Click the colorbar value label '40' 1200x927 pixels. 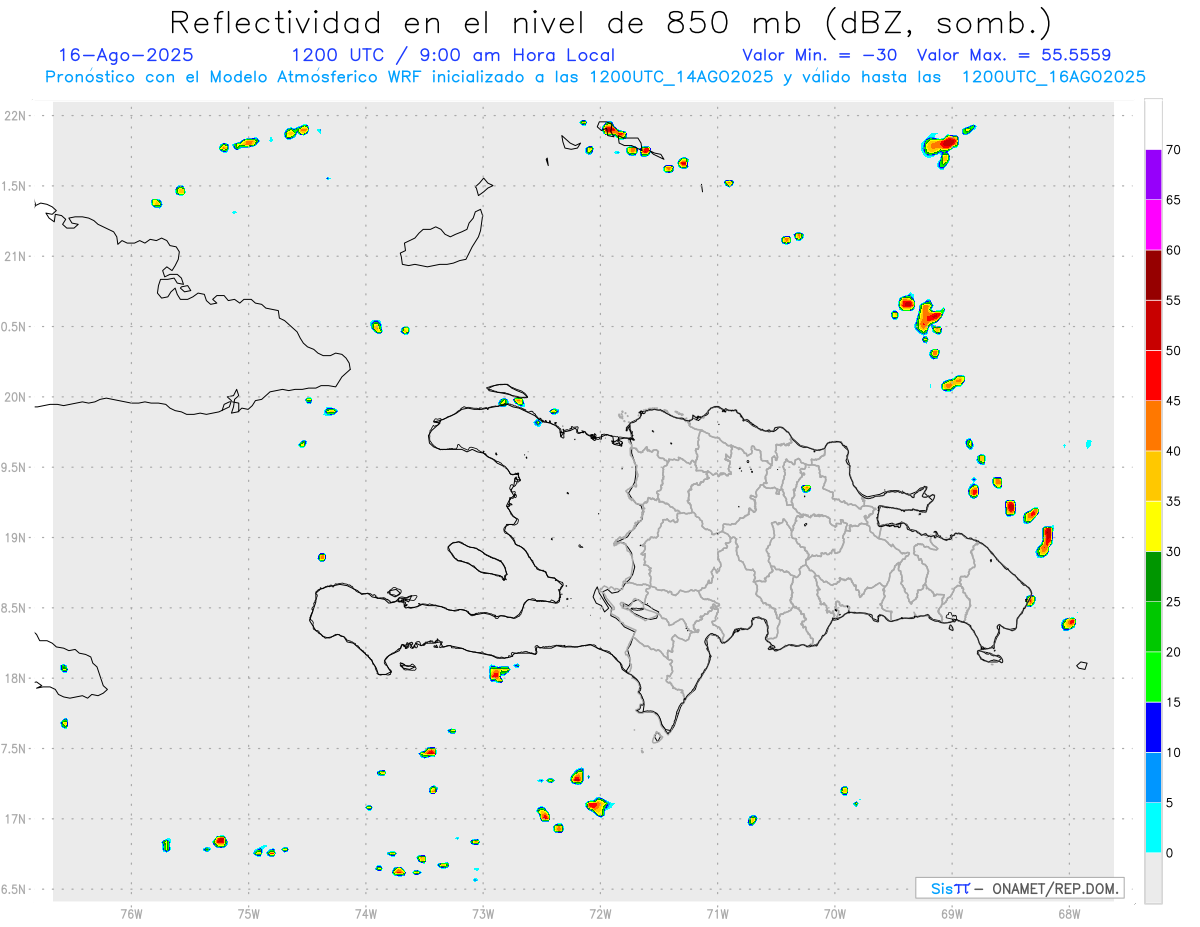[1173, 451]
